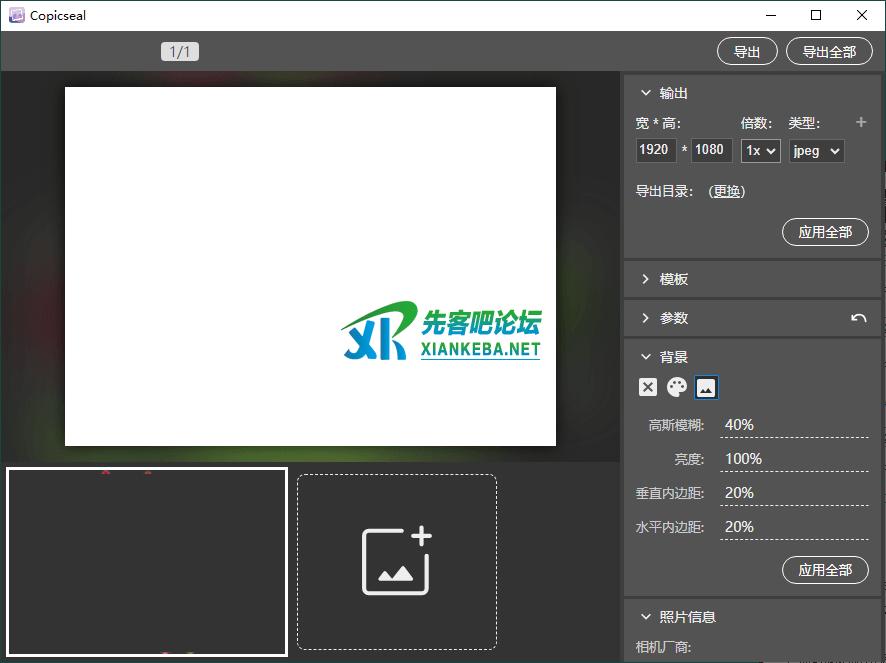
Task: Click the Copicseal app icon in title bar
Action: [17, 15]
